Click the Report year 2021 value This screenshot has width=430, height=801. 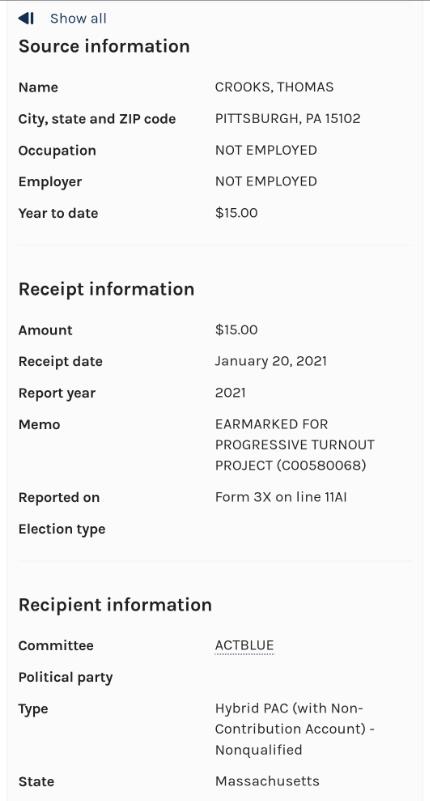point(230,393)
